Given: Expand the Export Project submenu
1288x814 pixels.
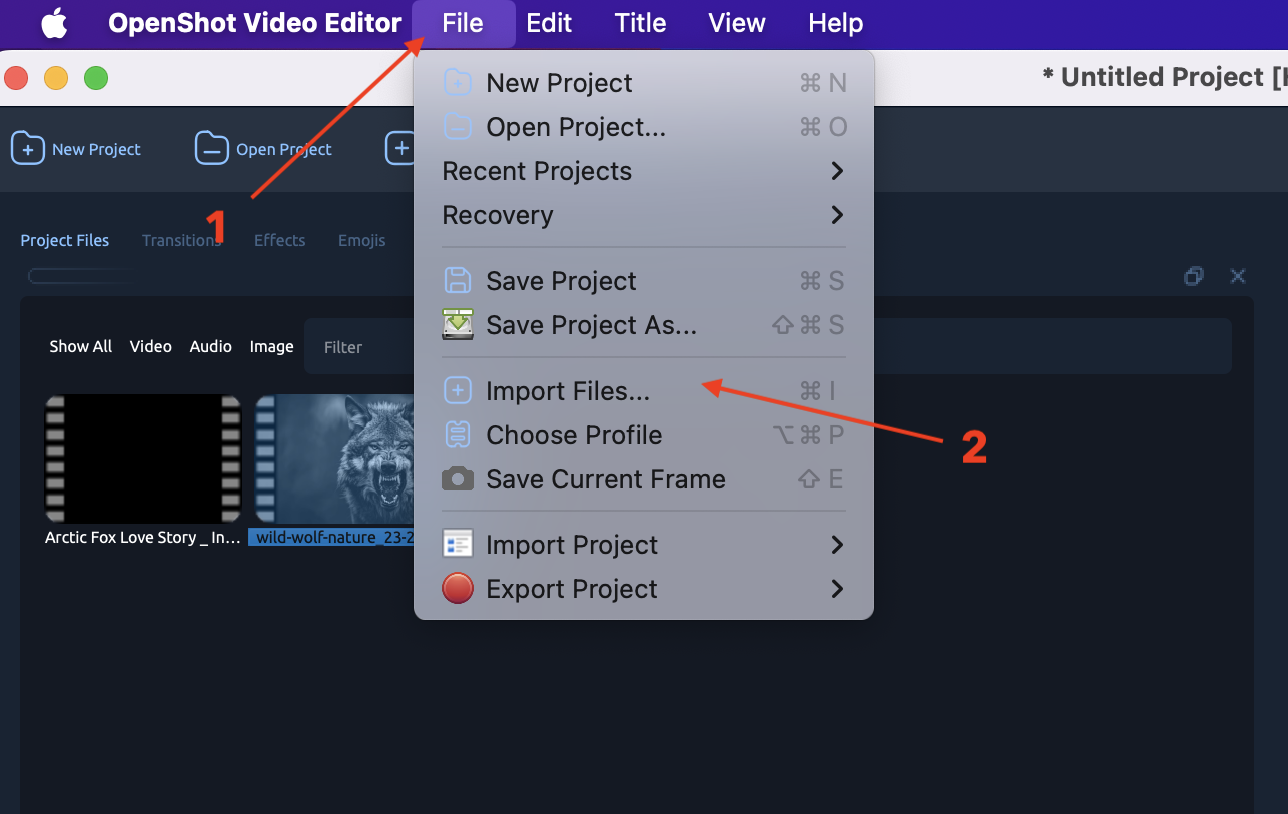Looking at the screenshot, I should click(644, 588).
